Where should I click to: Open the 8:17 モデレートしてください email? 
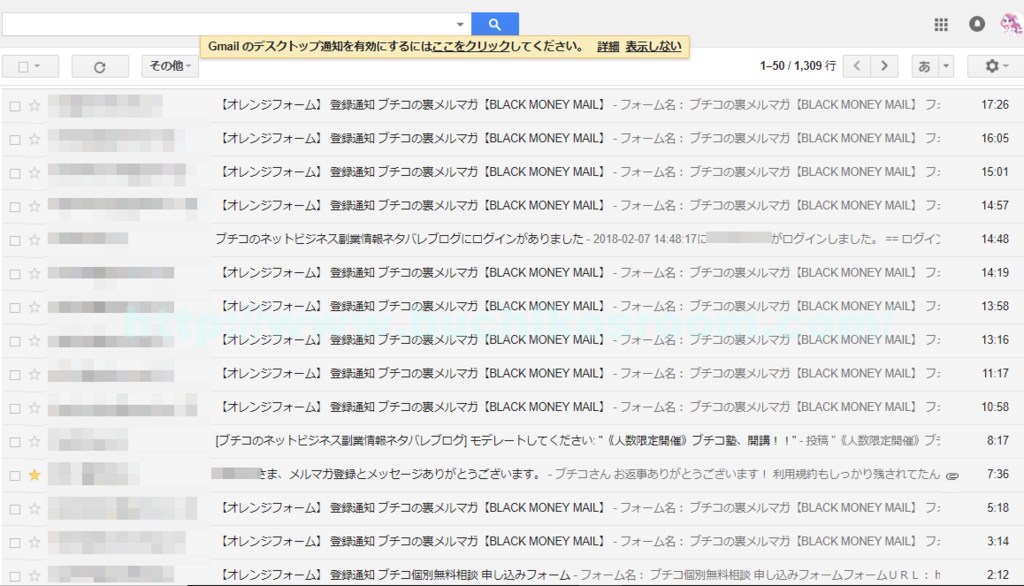(512, 441)
